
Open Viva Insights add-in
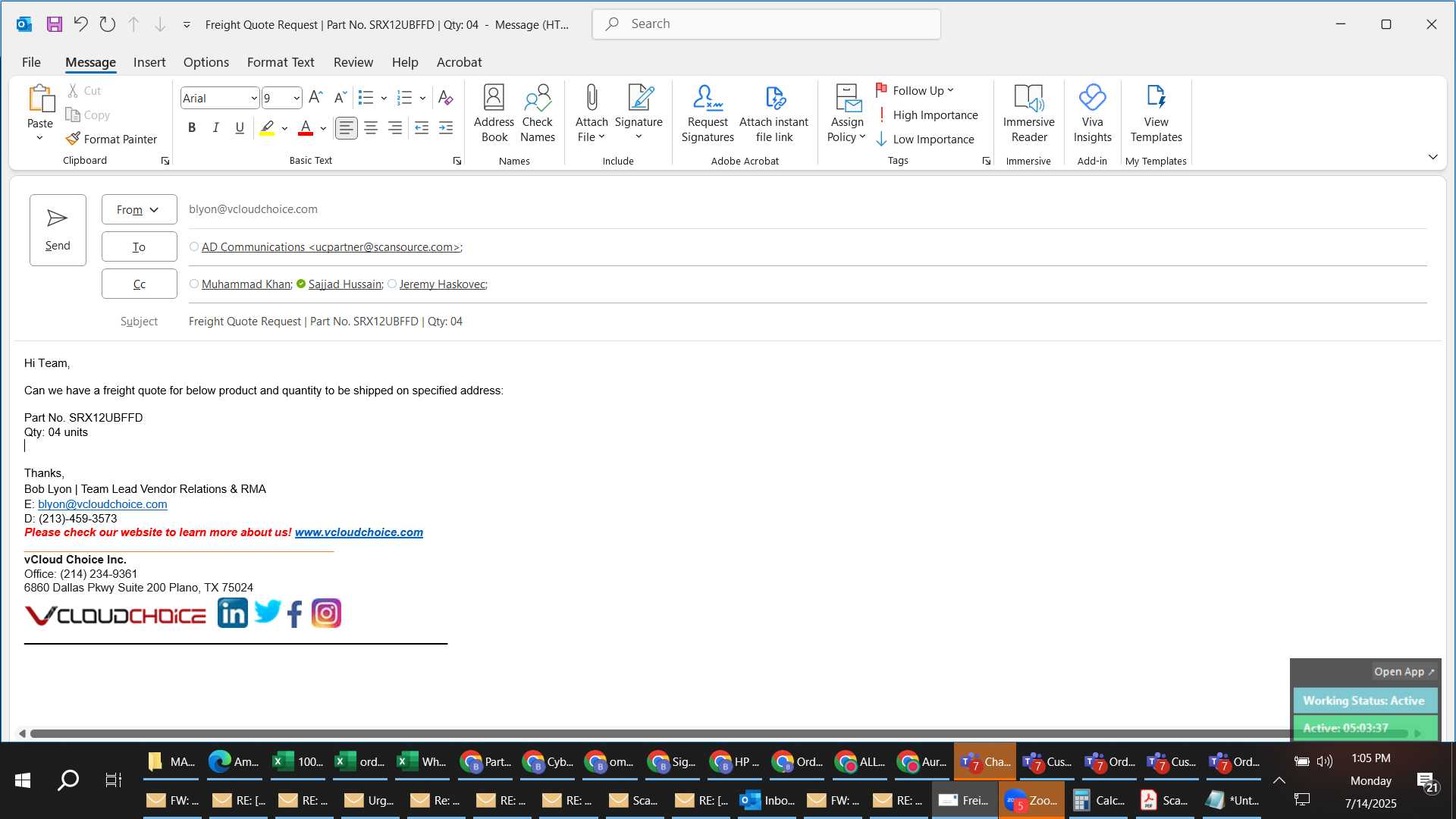[1092, 114]
